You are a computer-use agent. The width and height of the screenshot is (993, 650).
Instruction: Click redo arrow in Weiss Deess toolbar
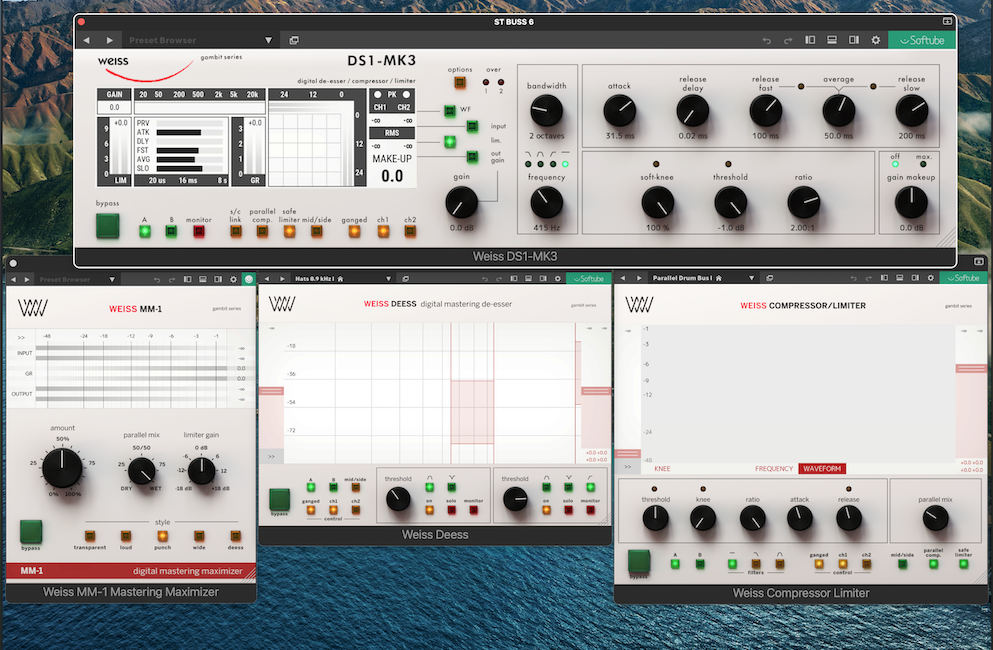point(499,279)
